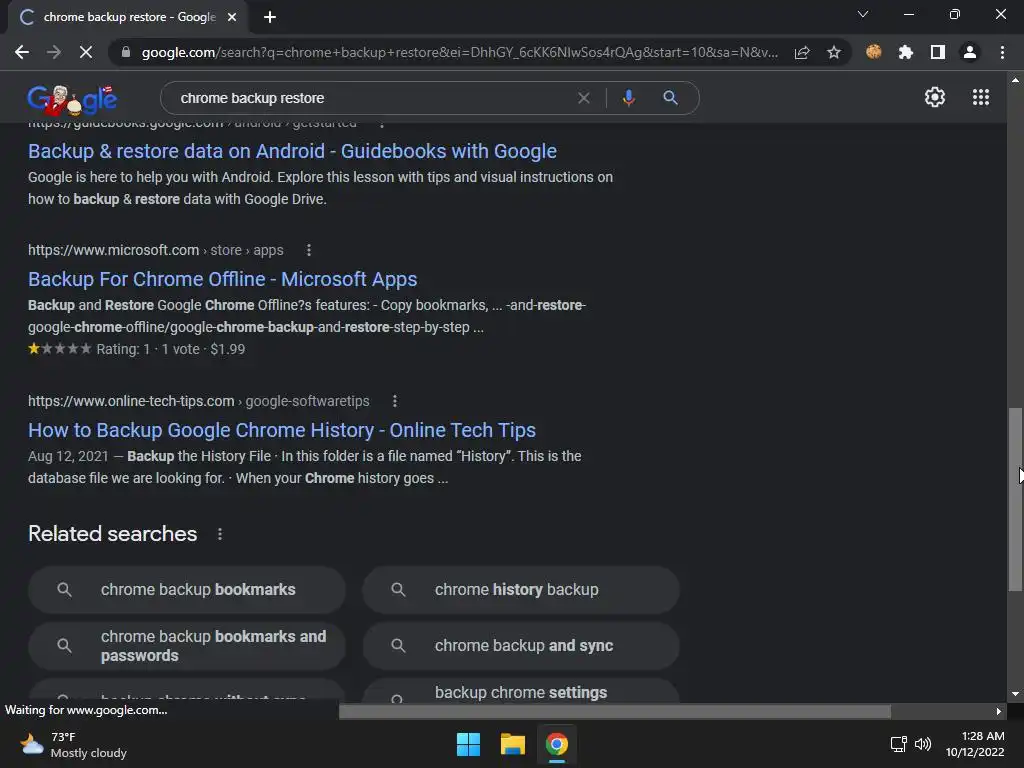The width and height of the screenshot is (1024, 768).
Task: Search chrome backup bookmarks suggestion
Action: (x=187, y=590)
